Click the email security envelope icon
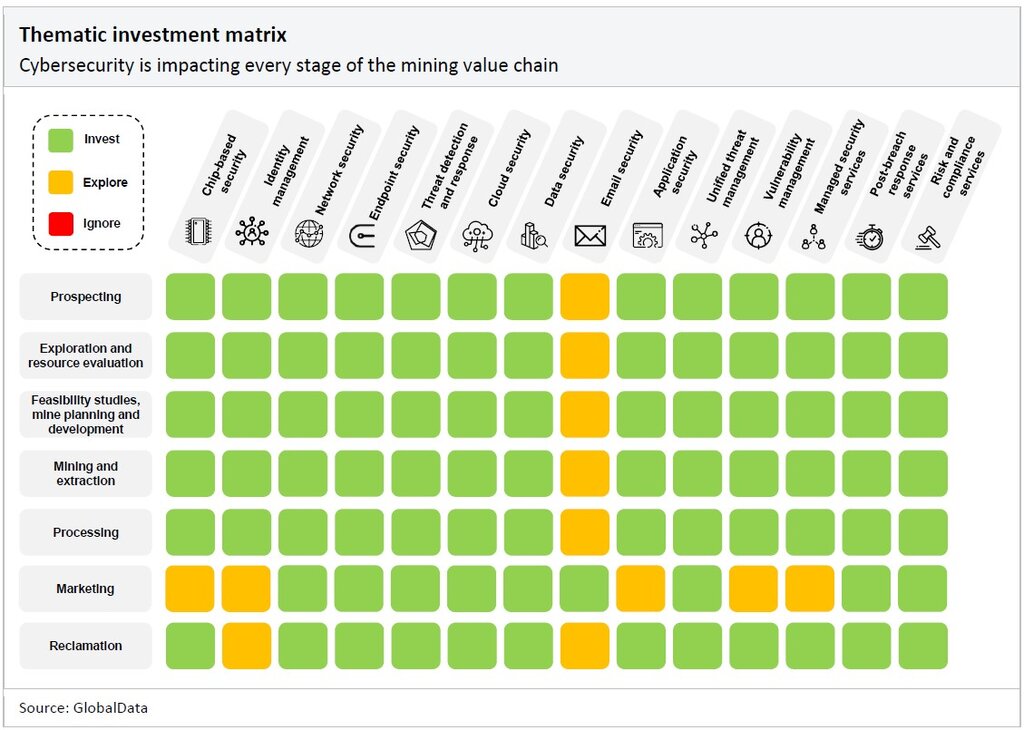Viewport: 1024px width, 730px height. point(590,236)
